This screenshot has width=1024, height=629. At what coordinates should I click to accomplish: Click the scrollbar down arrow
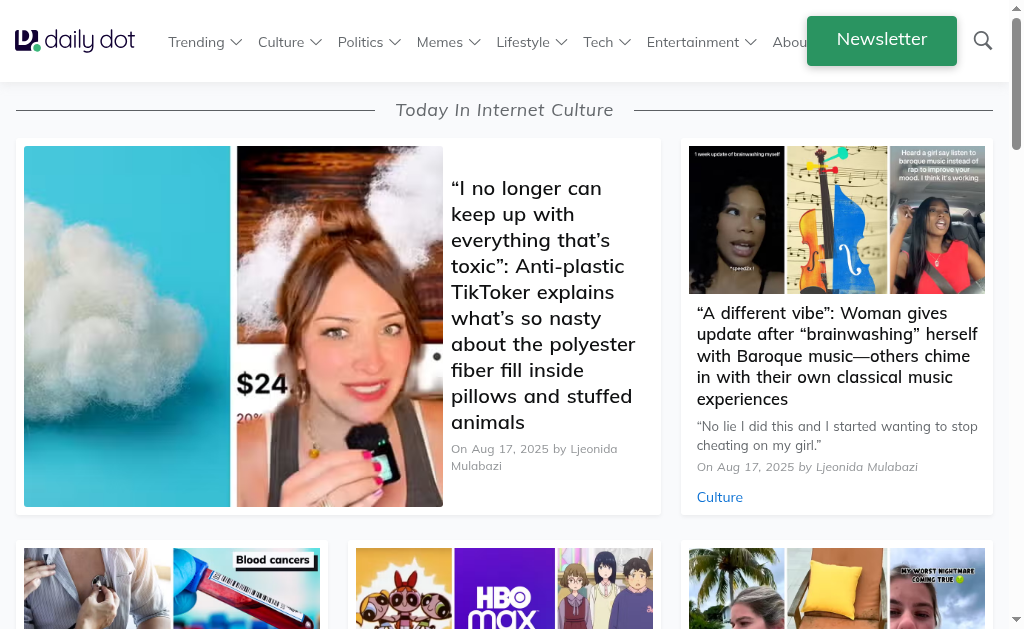(x=1016, y=619)
